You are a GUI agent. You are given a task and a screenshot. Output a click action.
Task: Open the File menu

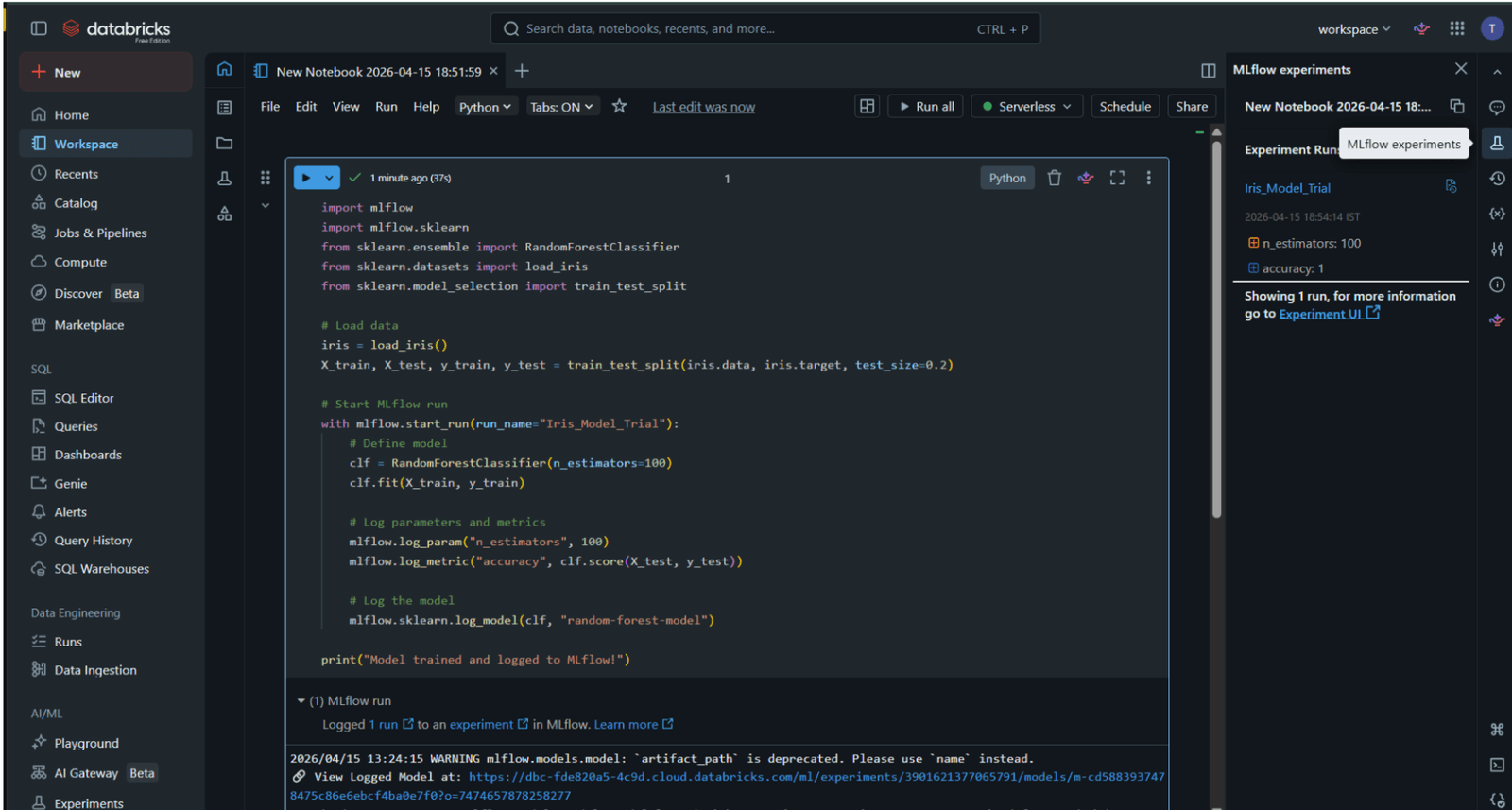click(x=270, y=107)
